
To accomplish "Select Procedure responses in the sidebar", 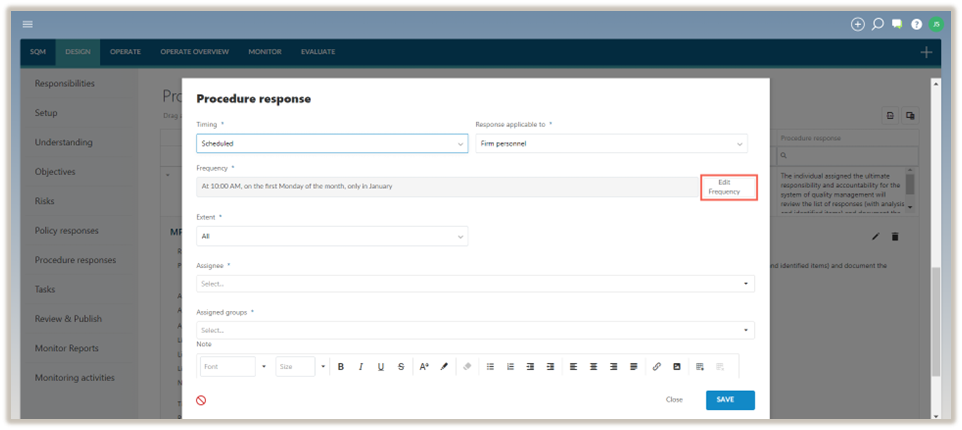I will [x=75, y=260].
